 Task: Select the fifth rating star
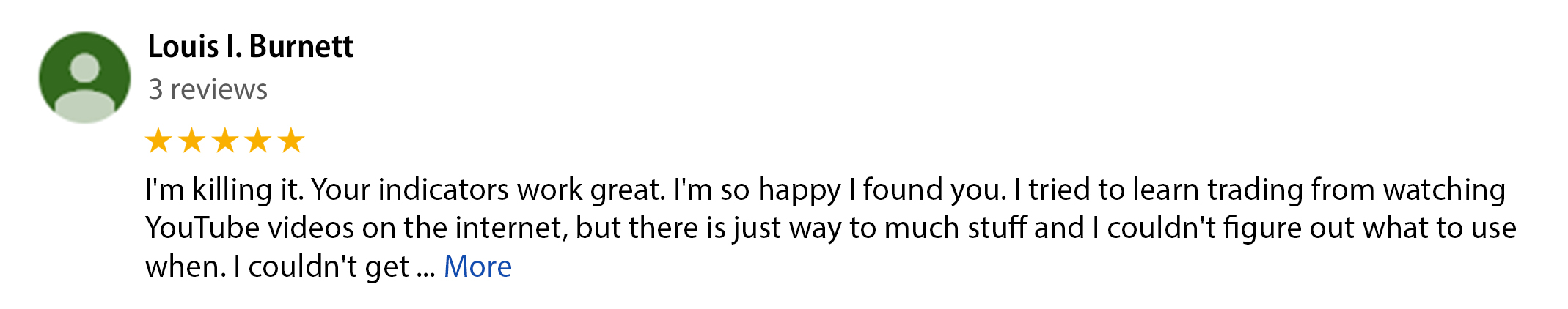291,140
